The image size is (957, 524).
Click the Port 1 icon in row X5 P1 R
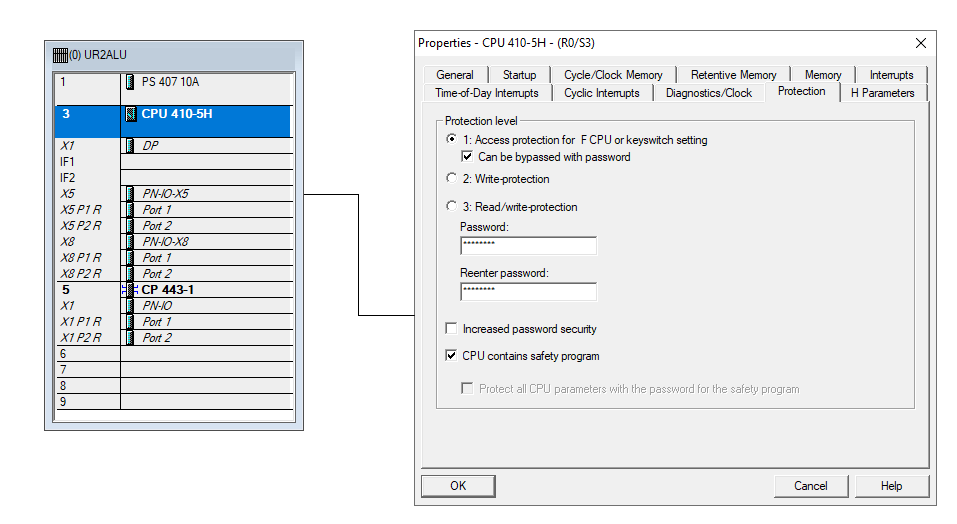pyautogui.click(x=130, y=210)
